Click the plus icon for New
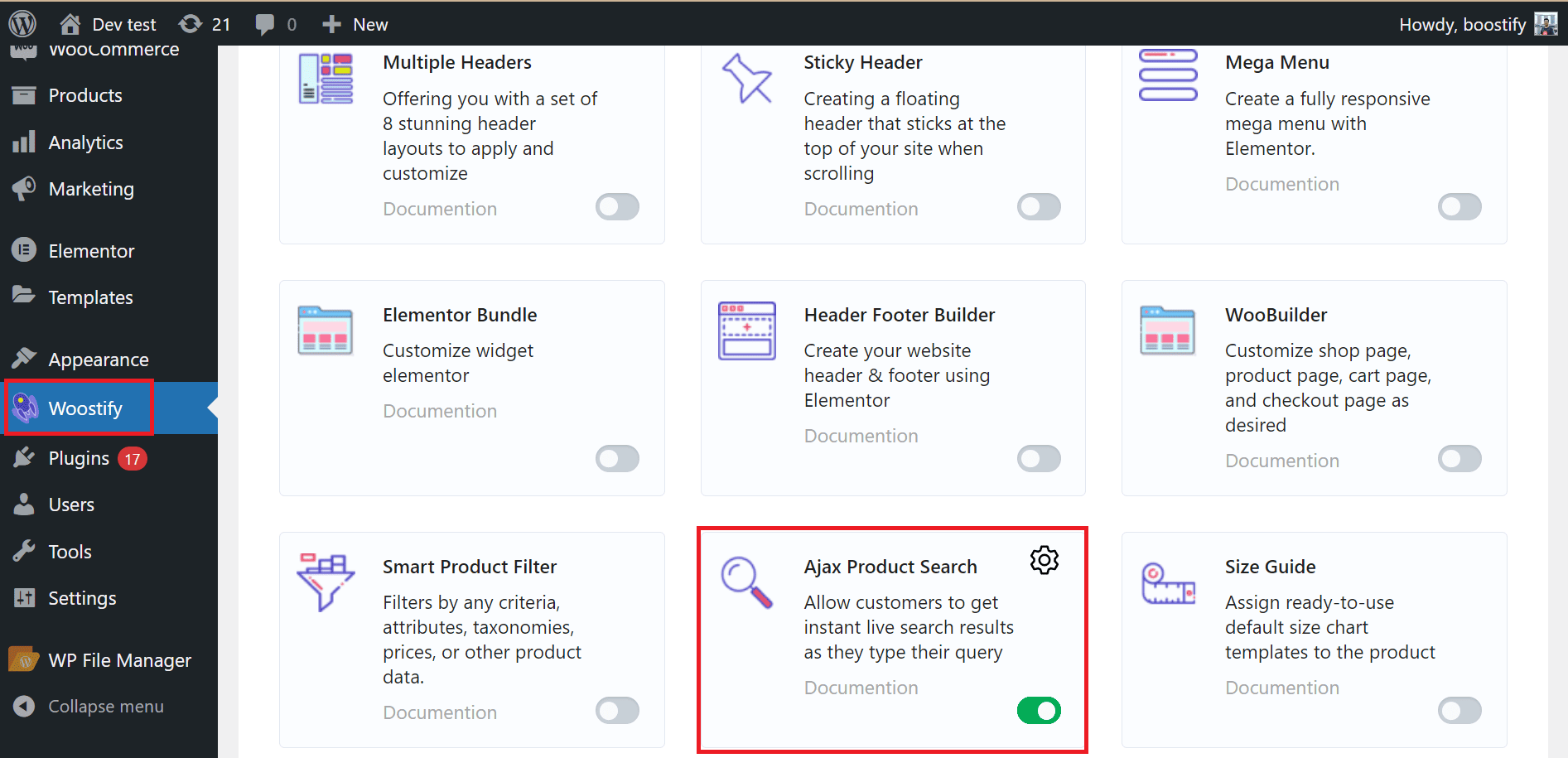 click(331, 25)
